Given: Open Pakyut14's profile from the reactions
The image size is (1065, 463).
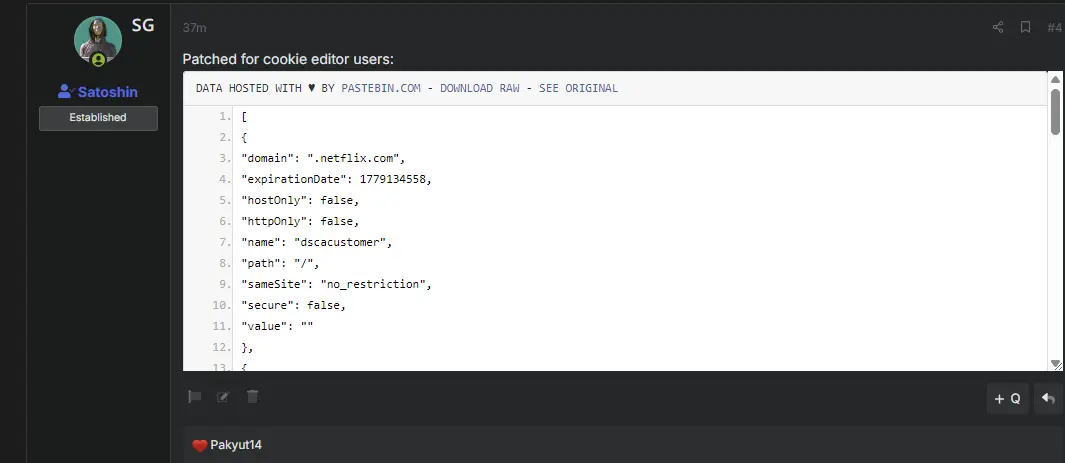Looking at the screenshot, I should (236, 445).
